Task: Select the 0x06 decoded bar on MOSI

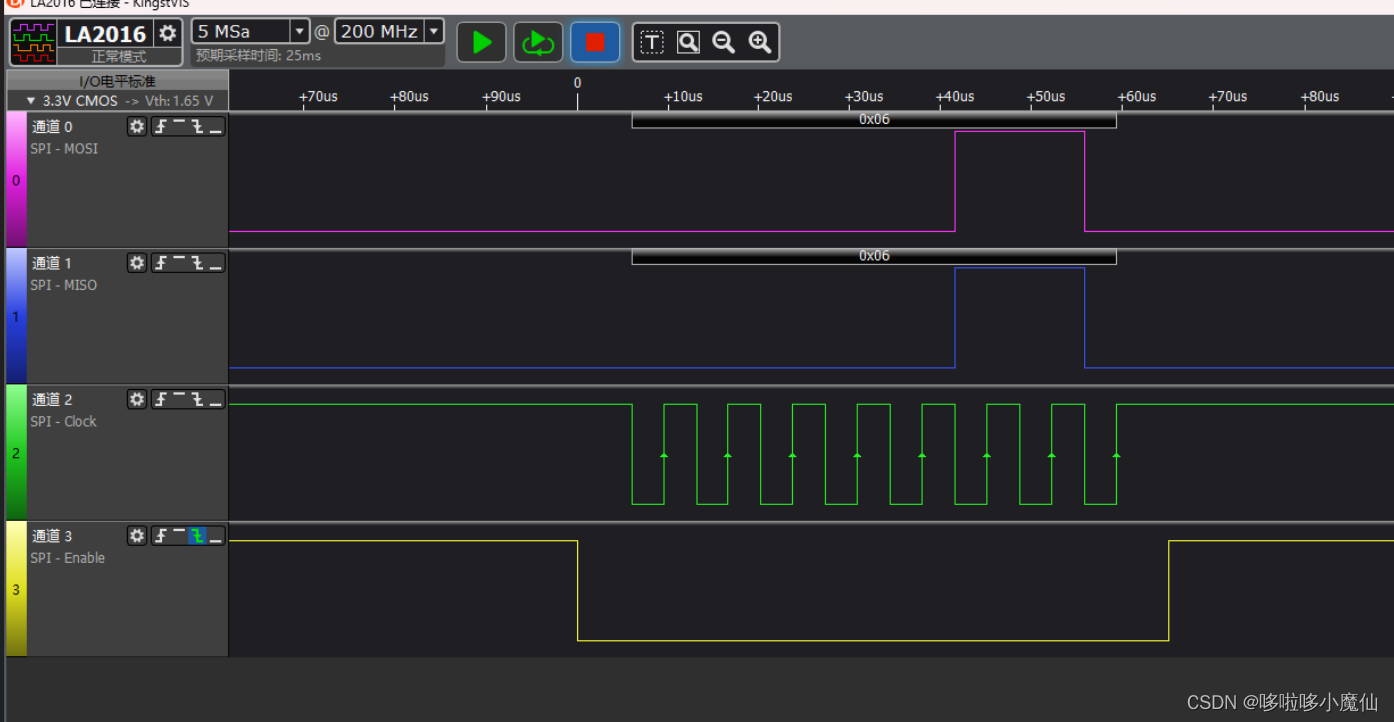Action: coord(874,119)
